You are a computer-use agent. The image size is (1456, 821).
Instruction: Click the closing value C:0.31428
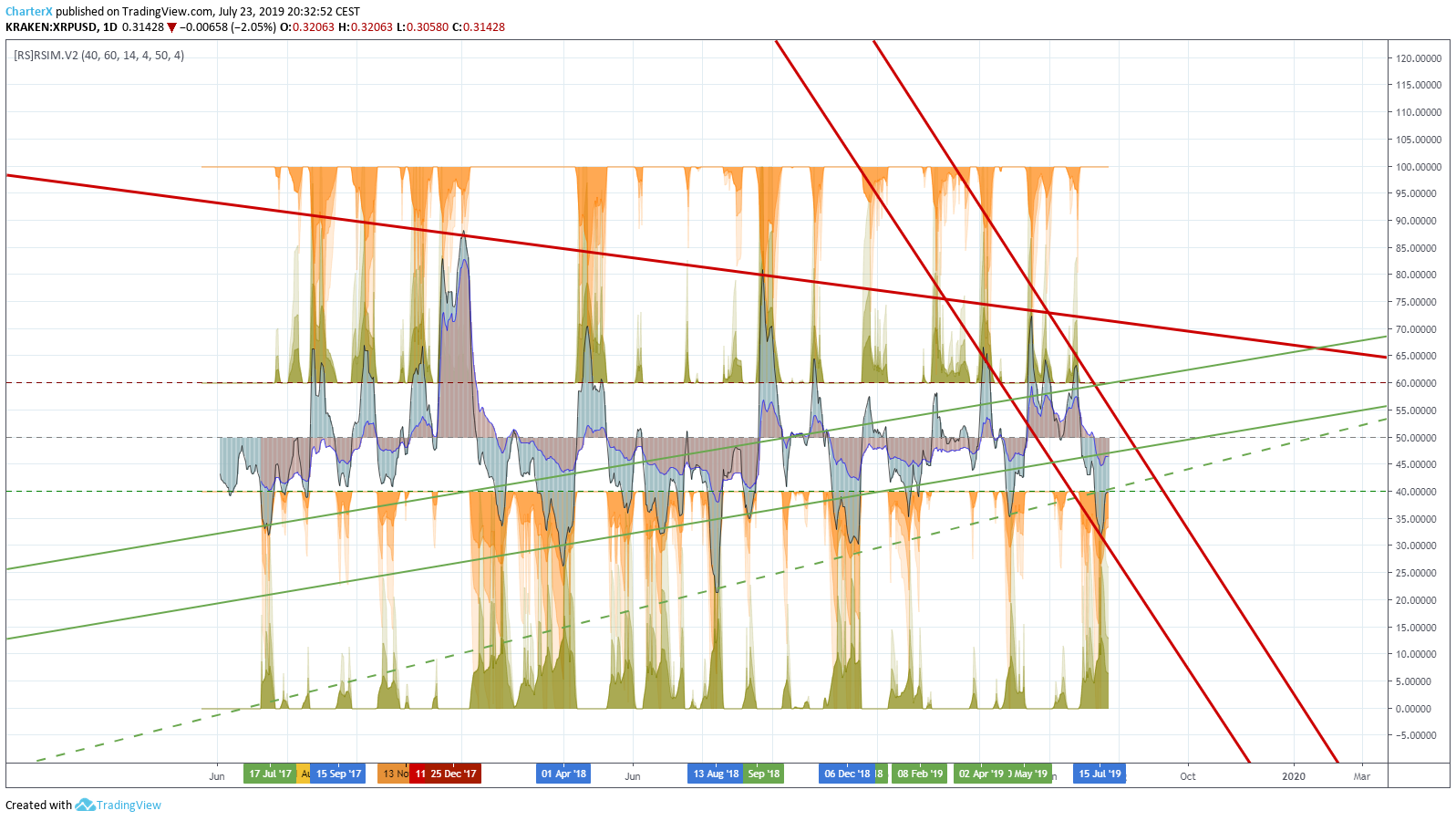(x=479, y=27)
